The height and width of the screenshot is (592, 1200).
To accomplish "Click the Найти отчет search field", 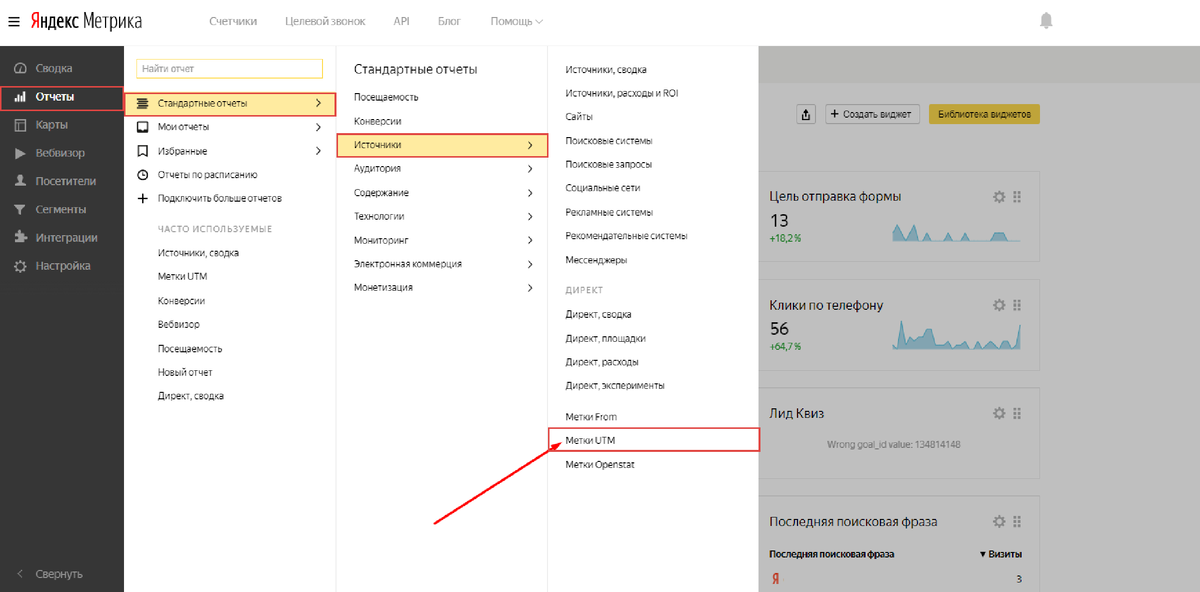I will point(229,69).
